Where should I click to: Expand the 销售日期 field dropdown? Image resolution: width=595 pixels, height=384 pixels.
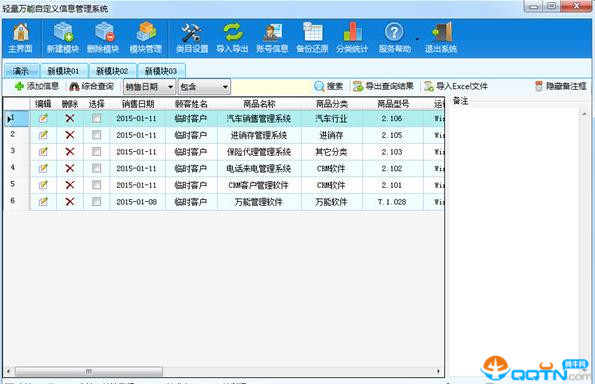pyautogui.click(x=170, y=87)
